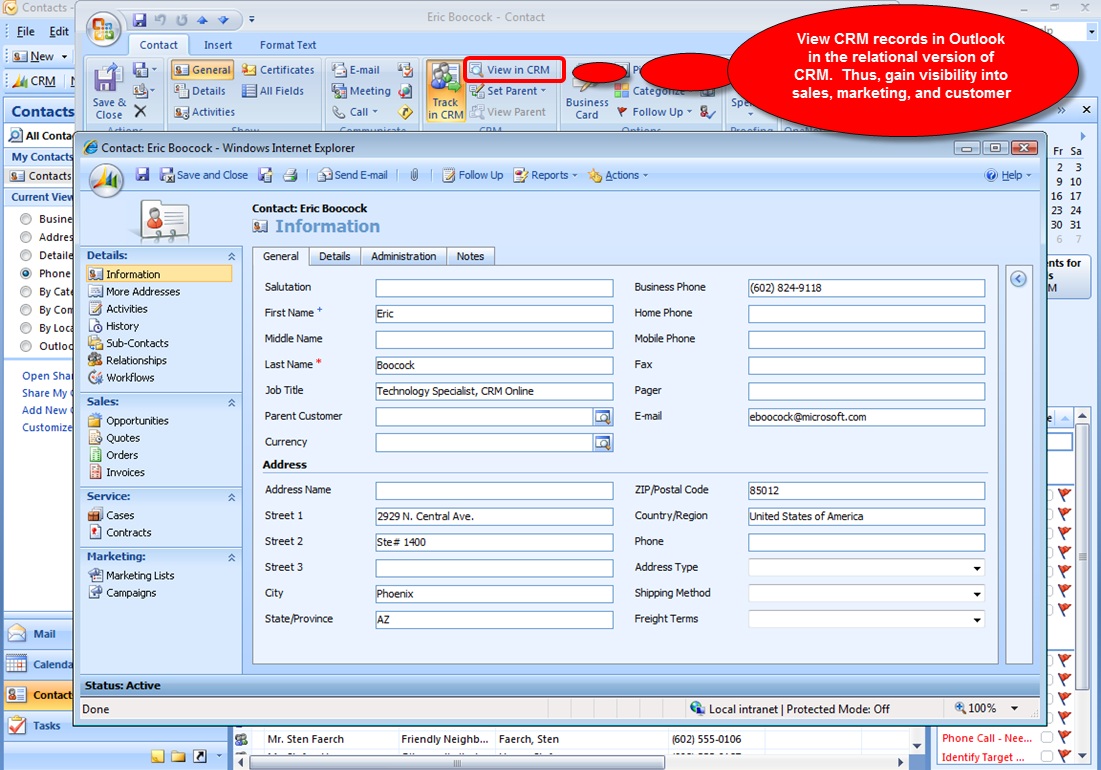Click the View in CRM button
The width and height of the screenshot is (1101, 770).
point(513,69)
